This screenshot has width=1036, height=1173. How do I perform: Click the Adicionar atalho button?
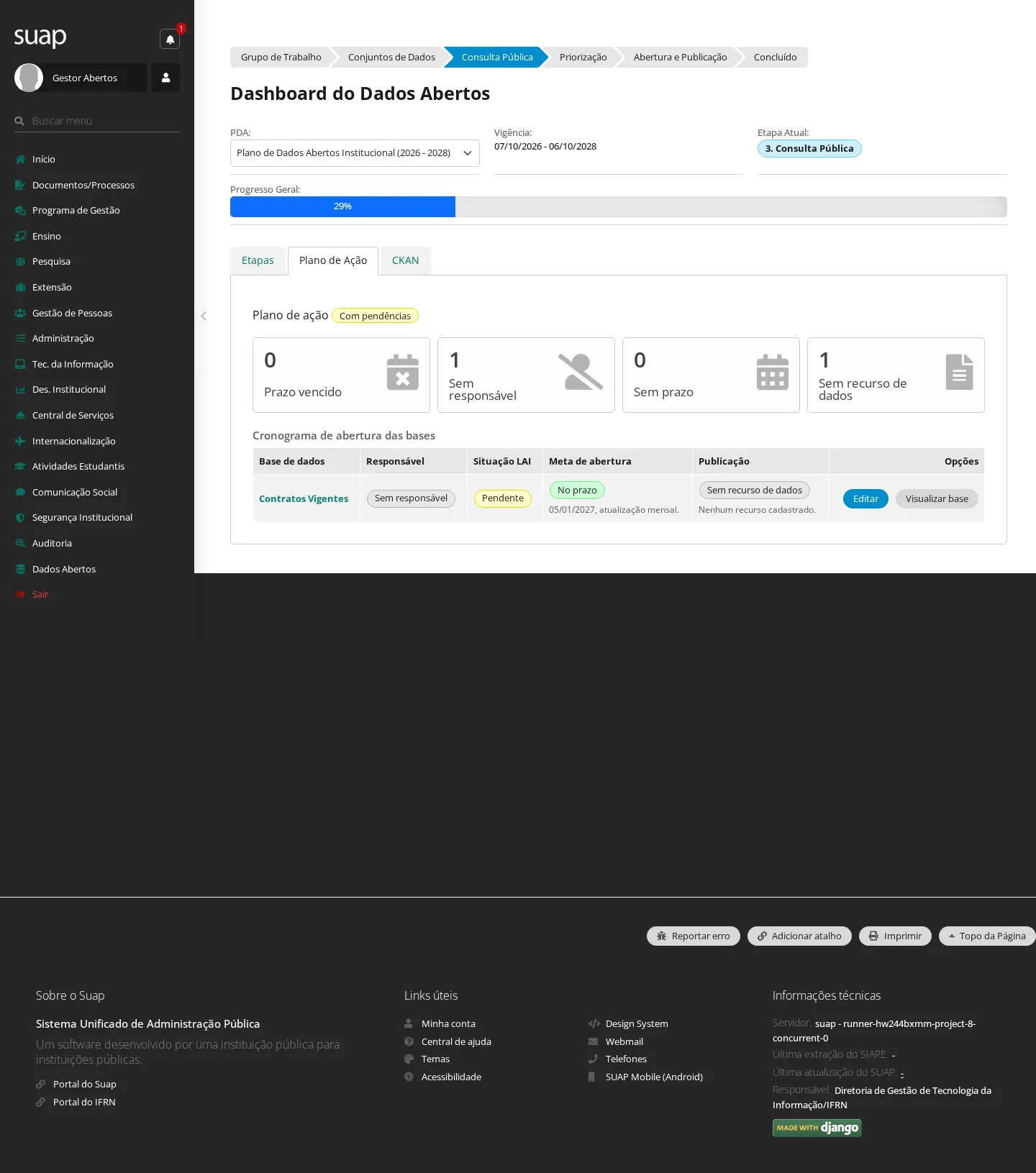(799, 936)
